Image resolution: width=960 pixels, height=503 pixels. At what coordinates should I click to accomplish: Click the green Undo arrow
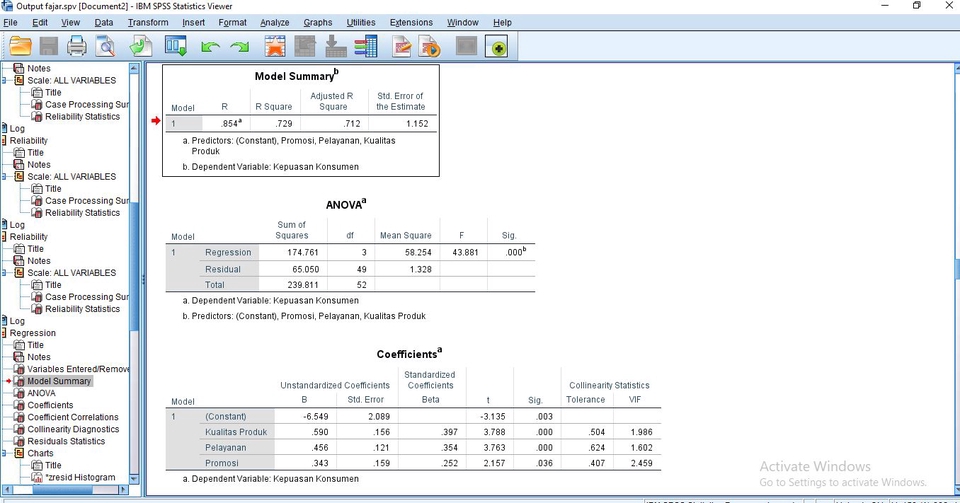(210, 47)
